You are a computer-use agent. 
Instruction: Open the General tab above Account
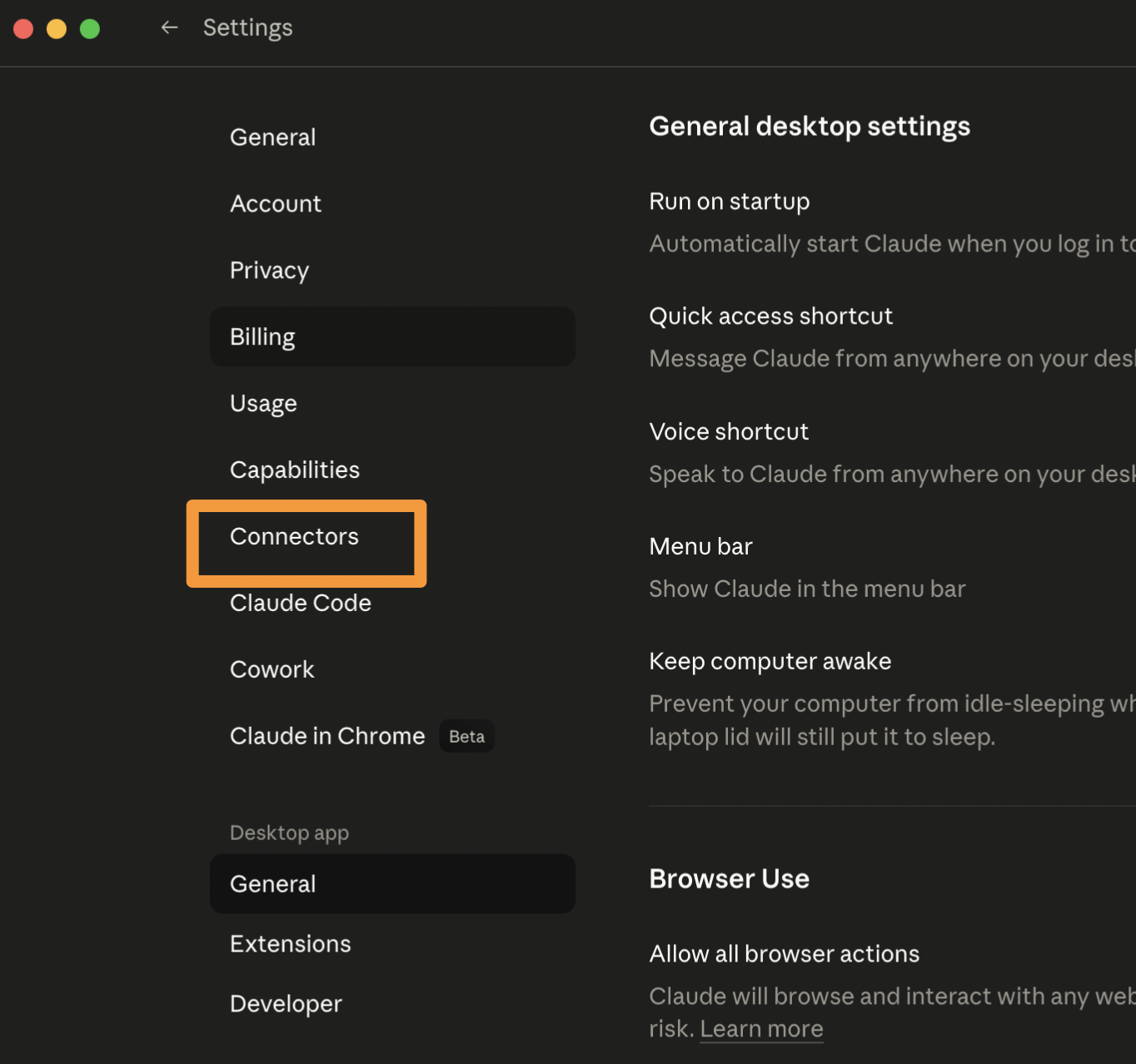pos(392,137)
